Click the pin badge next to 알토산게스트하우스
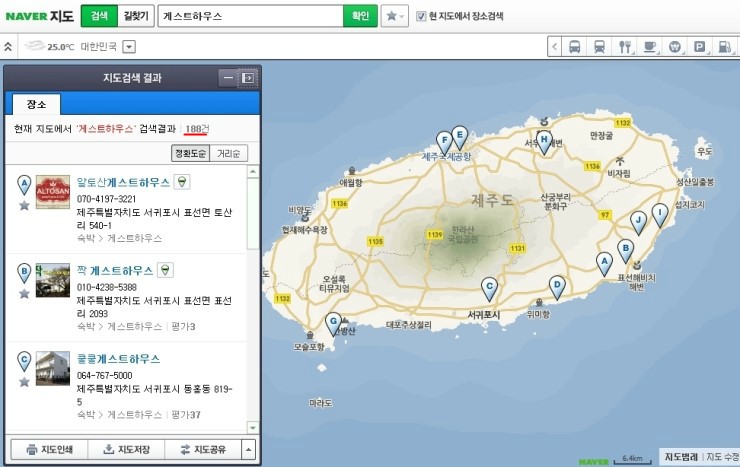The height and width of the screenshot is (467, 740). coord(182,182)
